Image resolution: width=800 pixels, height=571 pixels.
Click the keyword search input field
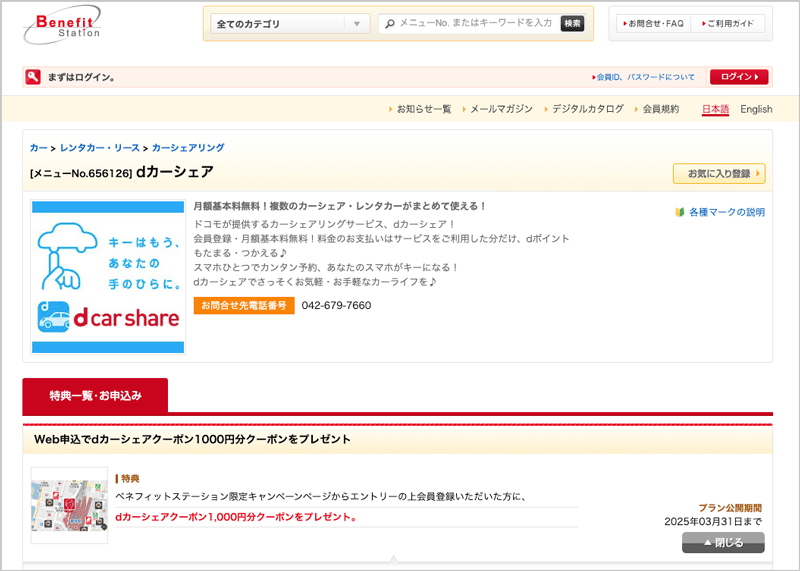(x=477, y=23)
